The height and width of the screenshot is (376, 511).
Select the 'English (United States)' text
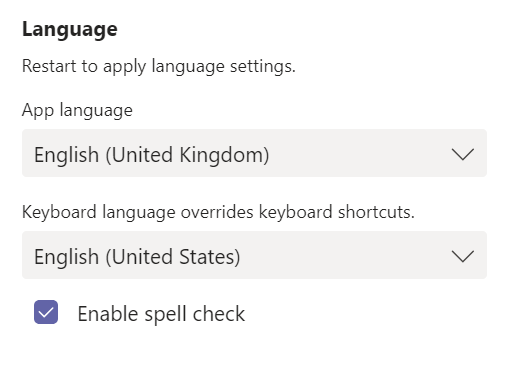[x=137, y=257]
